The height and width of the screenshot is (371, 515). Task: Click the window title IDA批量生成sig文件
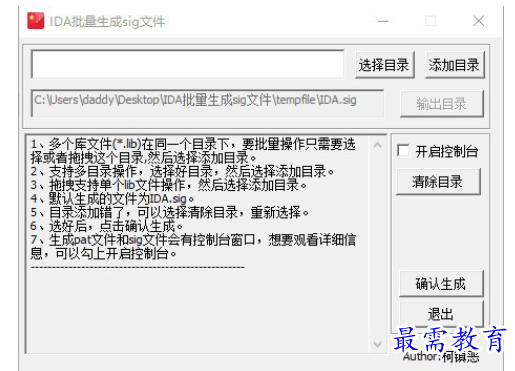pyautogui.click(x=107, y=21)
